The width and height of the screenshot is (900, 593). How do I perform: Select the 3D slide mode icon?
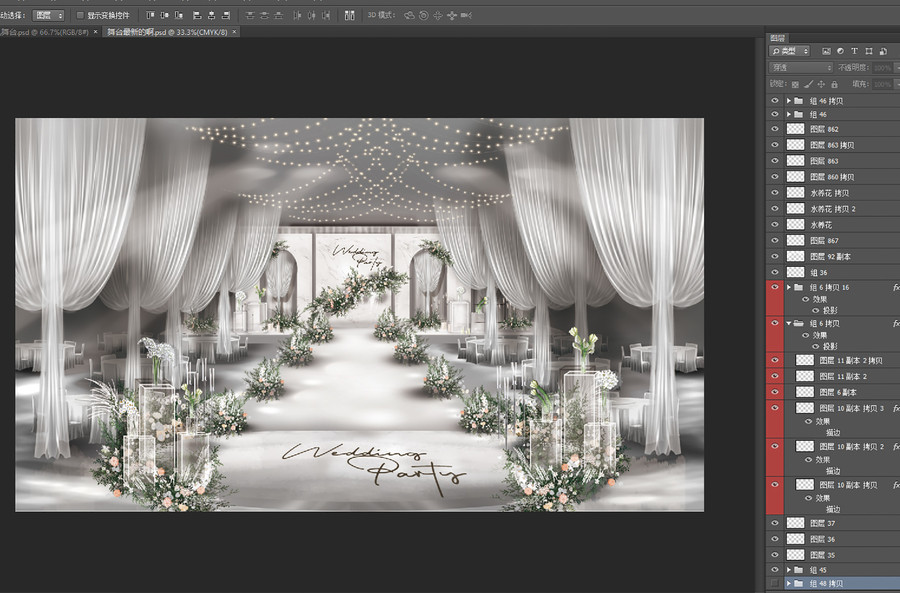pyautogui.click(x=452, y=15)
